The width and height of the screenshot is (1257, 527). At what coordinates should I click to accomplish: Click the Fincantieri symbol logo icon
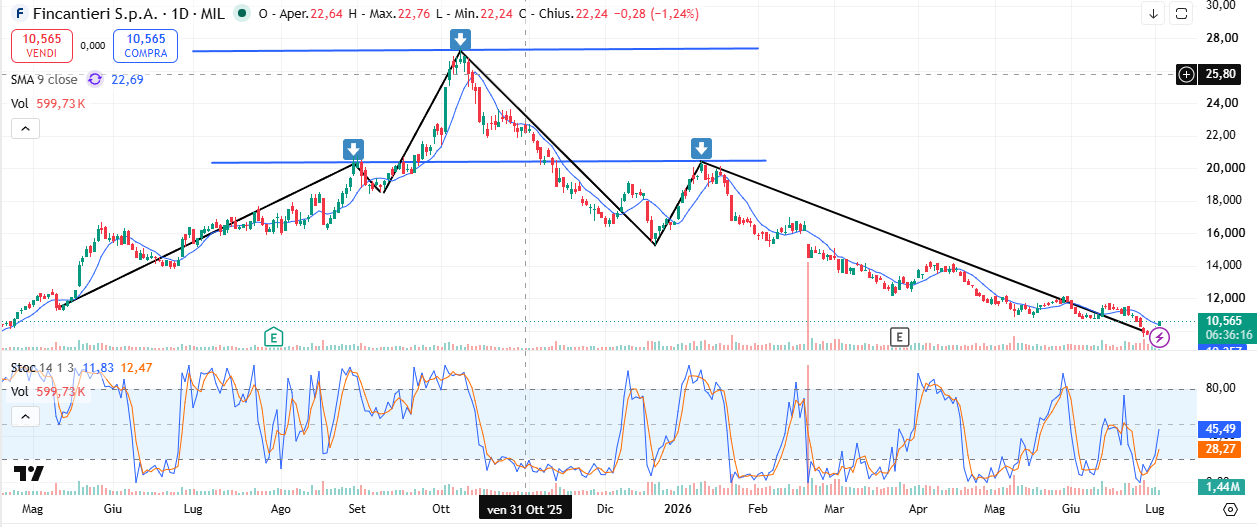(x=20, y=14)
